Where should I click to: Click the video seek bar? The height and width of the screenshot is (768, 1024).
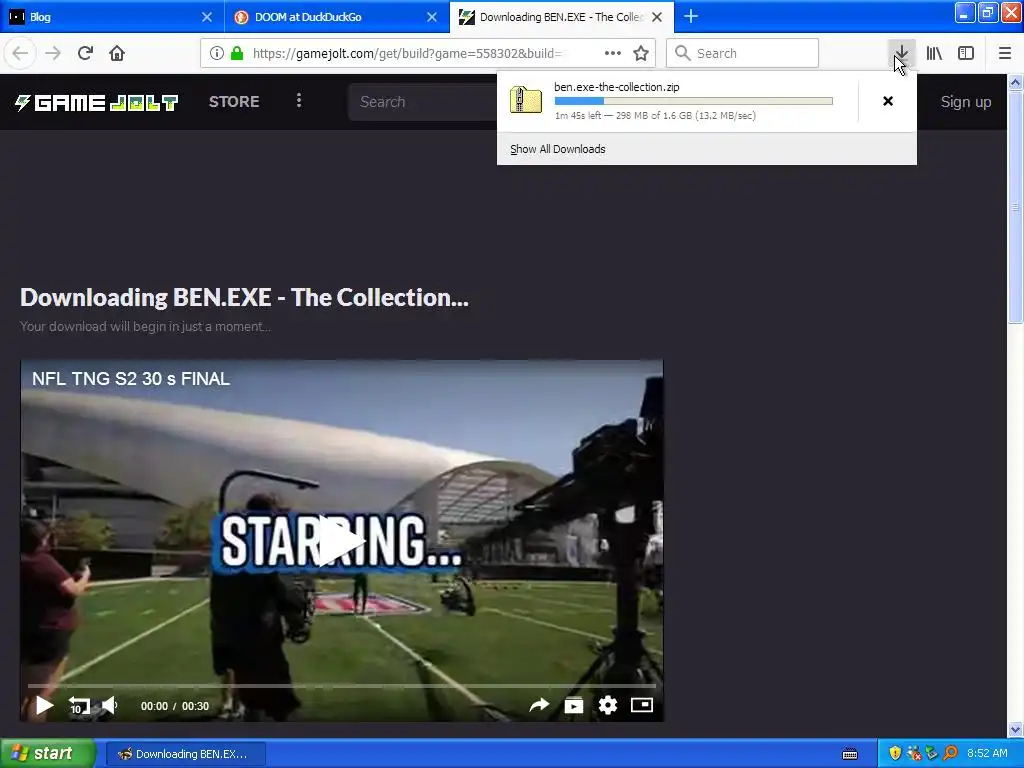click(342, 686)
